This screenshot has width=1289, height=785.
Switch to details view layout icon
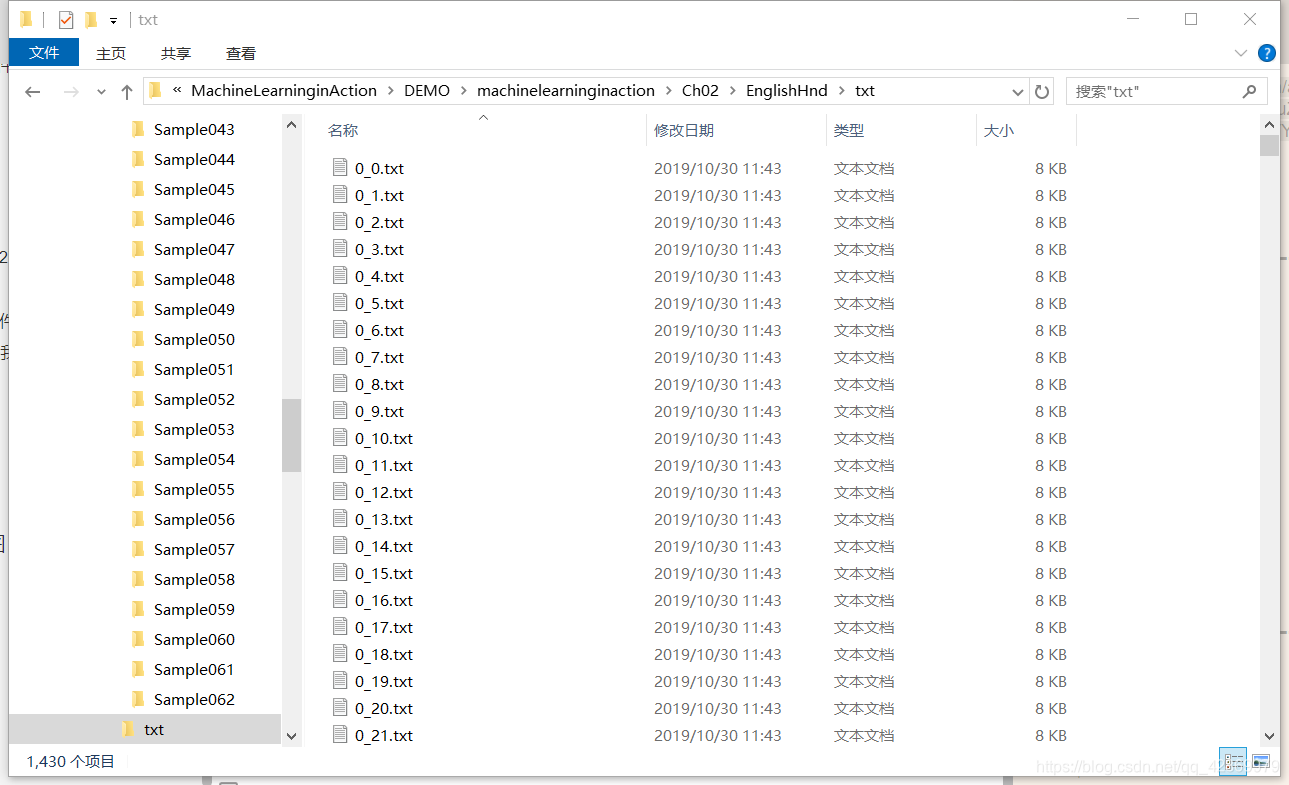(x=1233, y=762)
